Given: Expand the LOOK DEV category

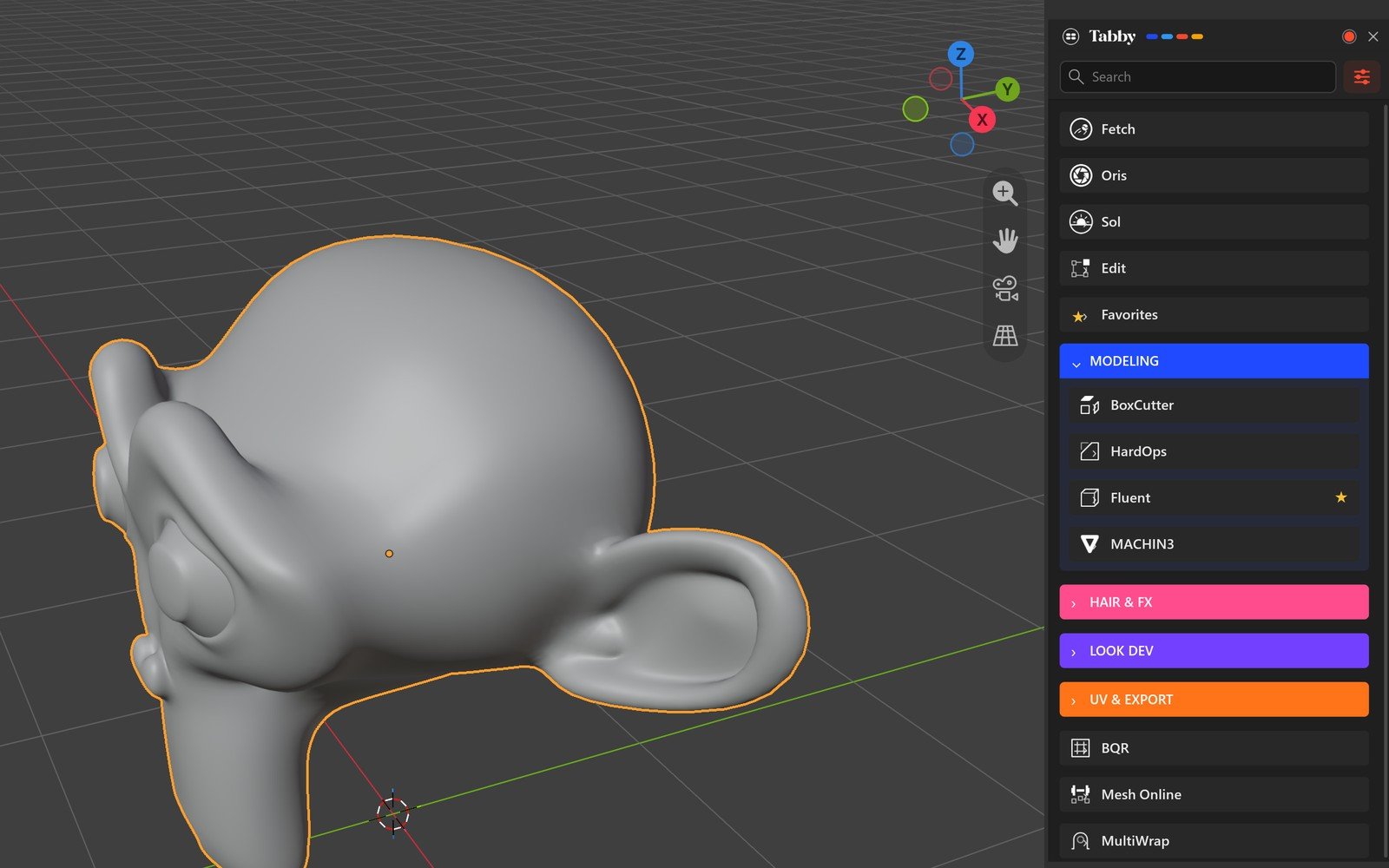Looking at the screenshot, I should (1214, 651).
